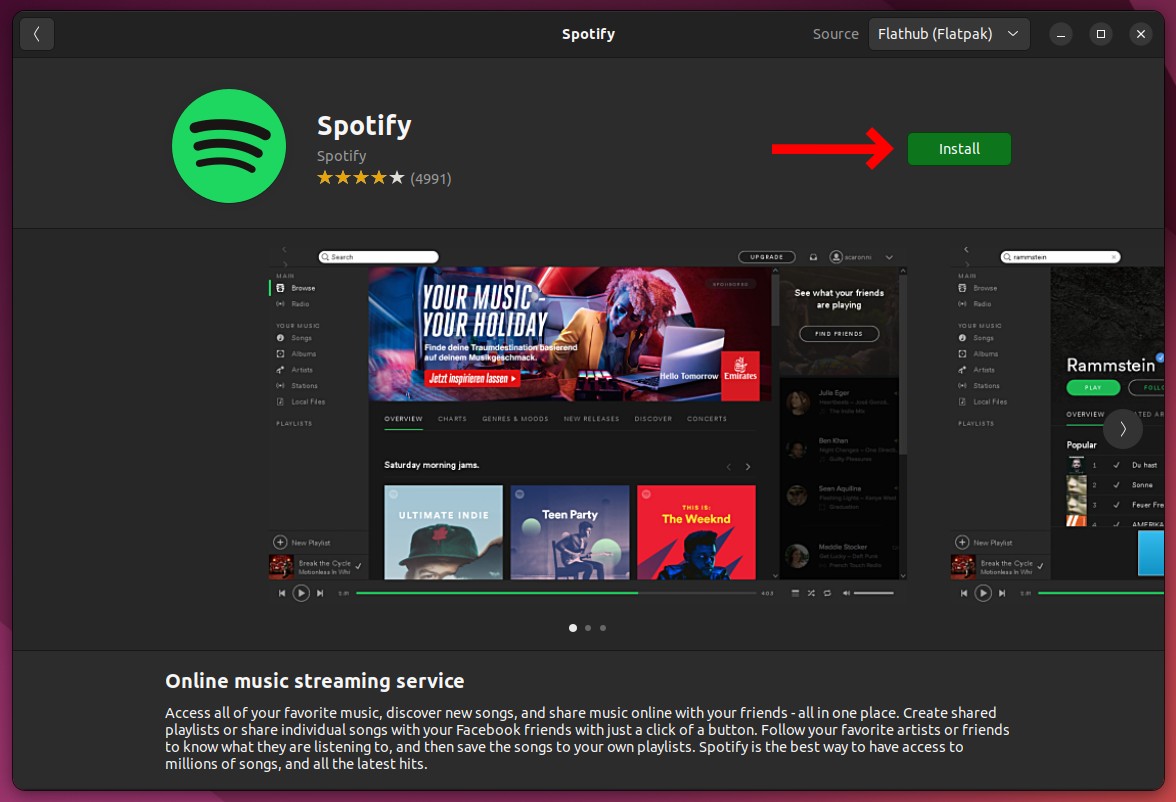Click the Break the Cycle album art in the first screenshot

(281, 566)
